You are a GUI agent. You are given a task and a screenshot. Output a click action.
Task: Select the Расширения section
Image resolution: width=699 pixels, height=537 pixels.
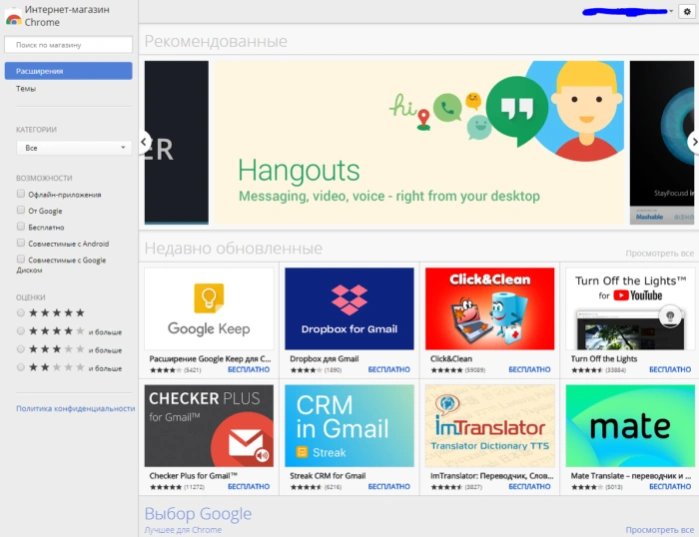pos(69,71)
